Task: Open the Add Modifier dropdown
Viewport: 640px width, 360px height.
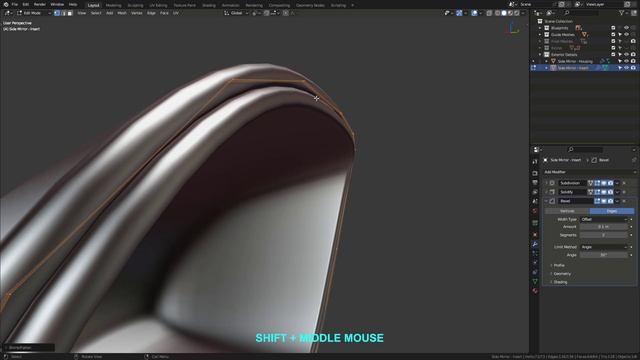Action: click(x=589, y=172)
